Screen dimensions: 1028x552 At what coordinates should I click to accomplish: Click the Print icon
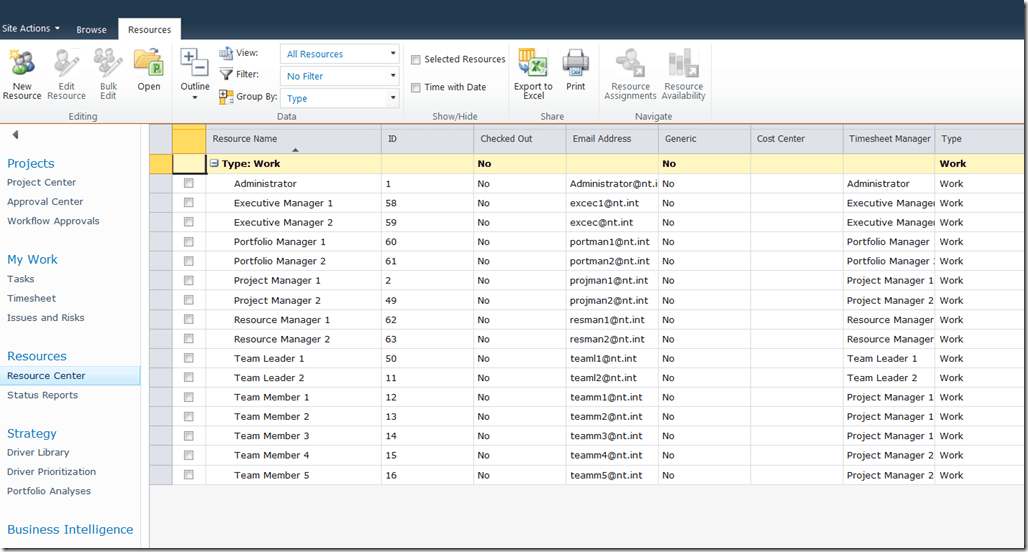[575, 65]
